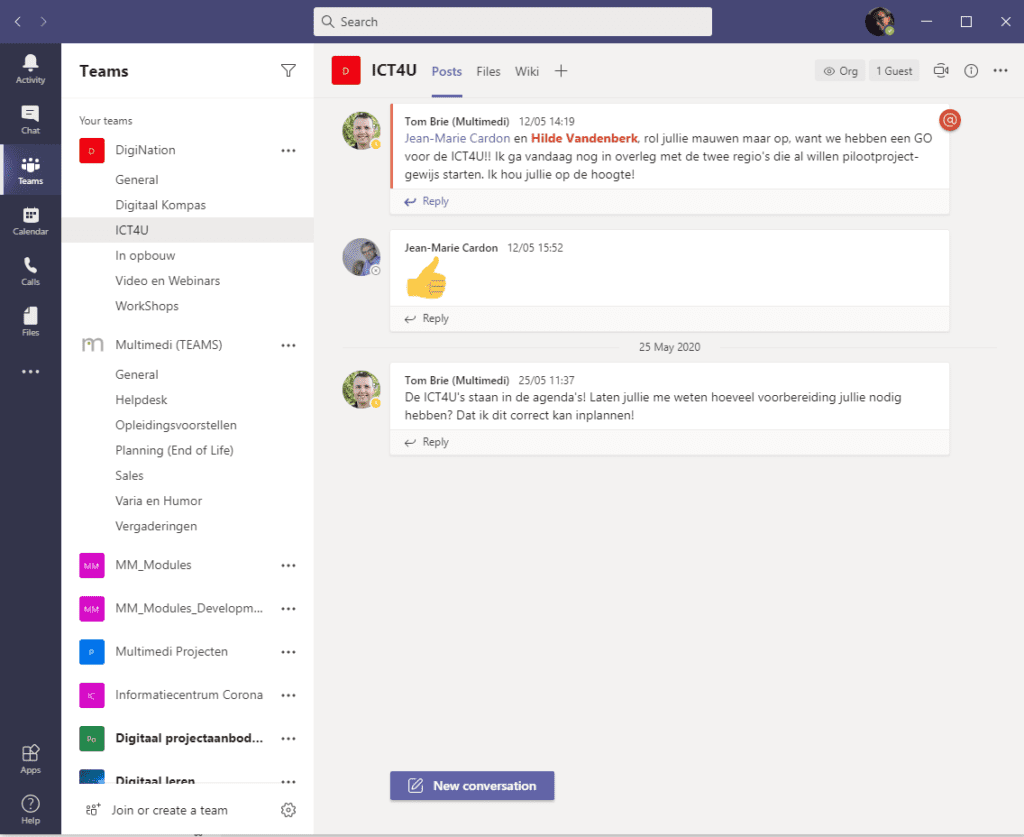This screenshot has width=1024, height=837.
Task: Open more channel options ellipsis
Action: pos(1000,71)
